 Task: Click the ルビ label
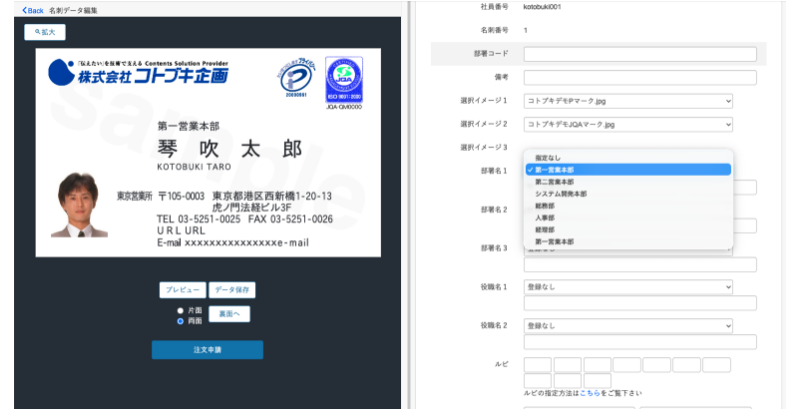501,365
